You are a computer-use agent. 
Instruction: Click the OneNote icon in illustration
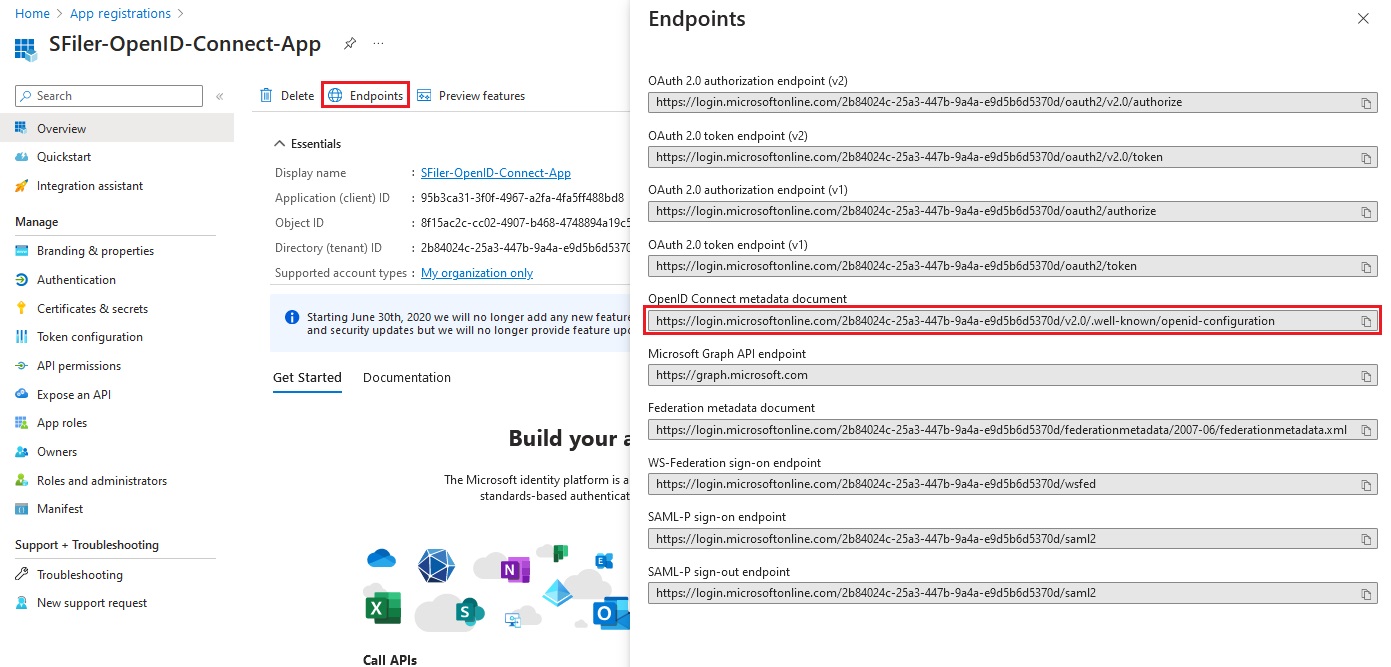[x=514, y=570]
